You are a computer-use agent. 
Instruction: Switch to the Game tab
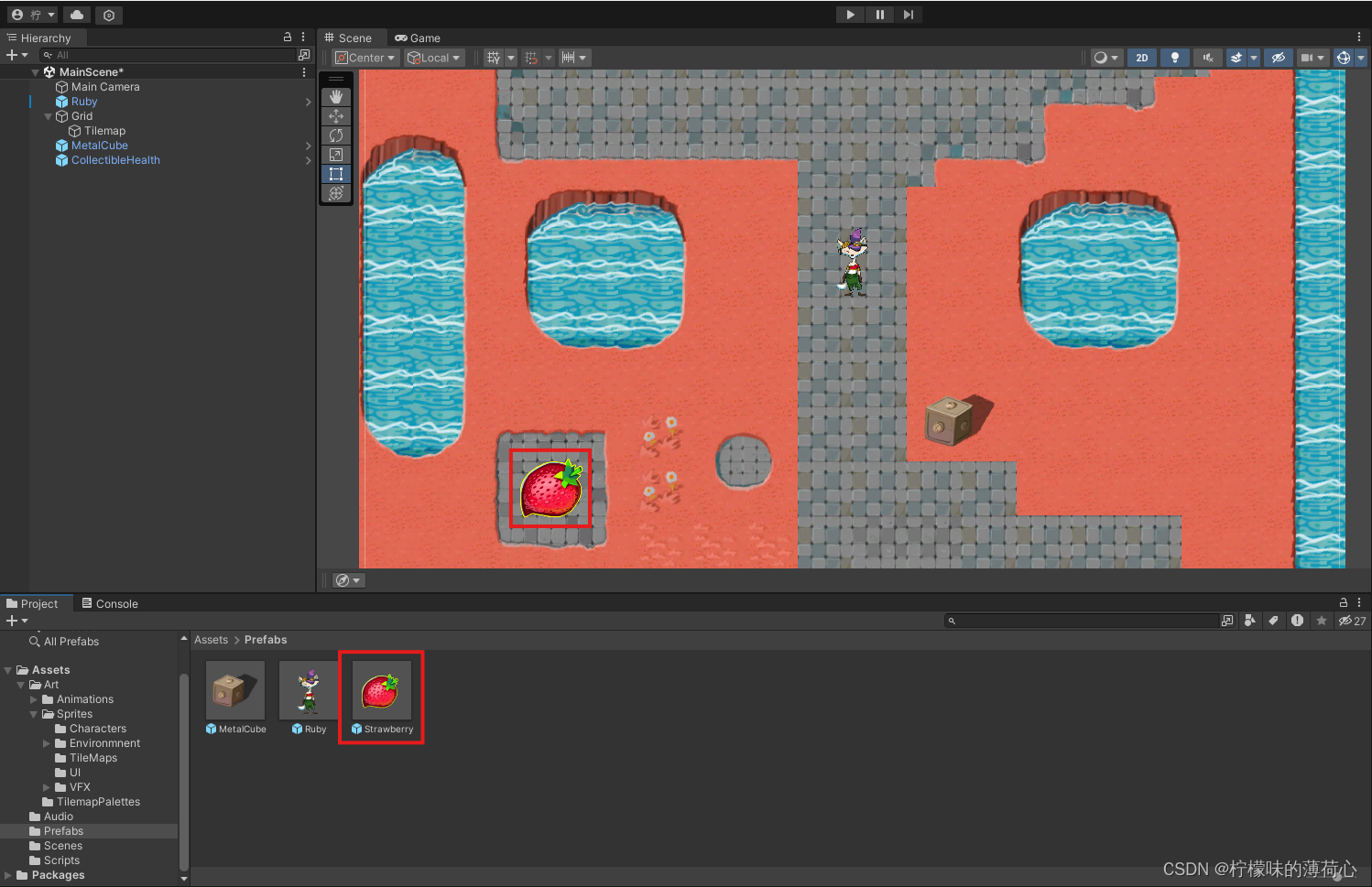coord(418,38)
